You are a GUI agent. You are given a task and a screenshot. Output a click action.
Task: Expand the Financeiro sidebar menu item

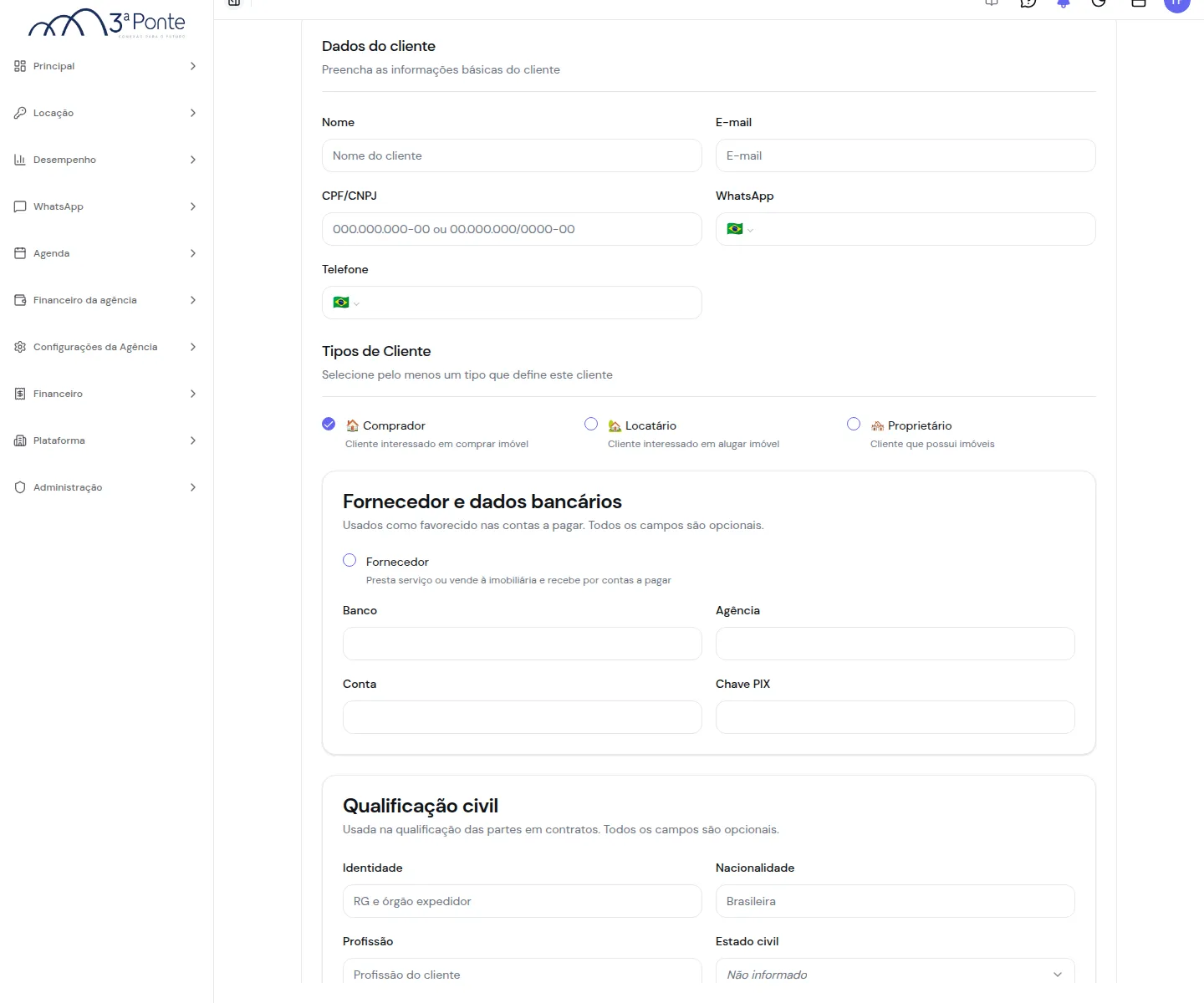point(106,394)
